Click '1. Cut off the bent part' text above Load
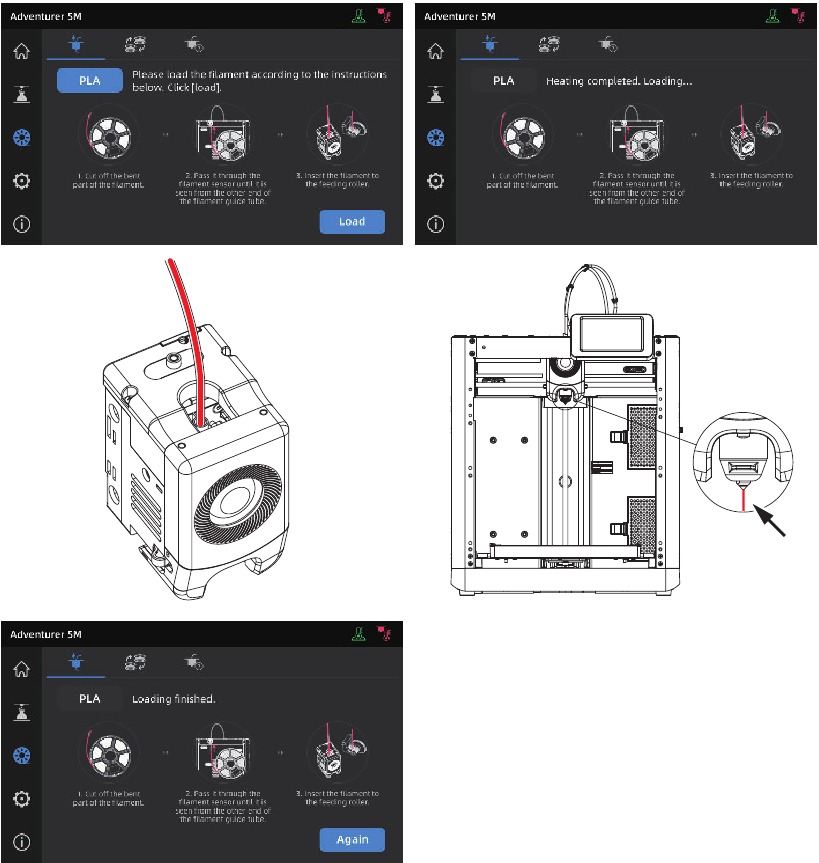Screen dimensions: 819x863 pyautogui.click(x=109, y=181)
